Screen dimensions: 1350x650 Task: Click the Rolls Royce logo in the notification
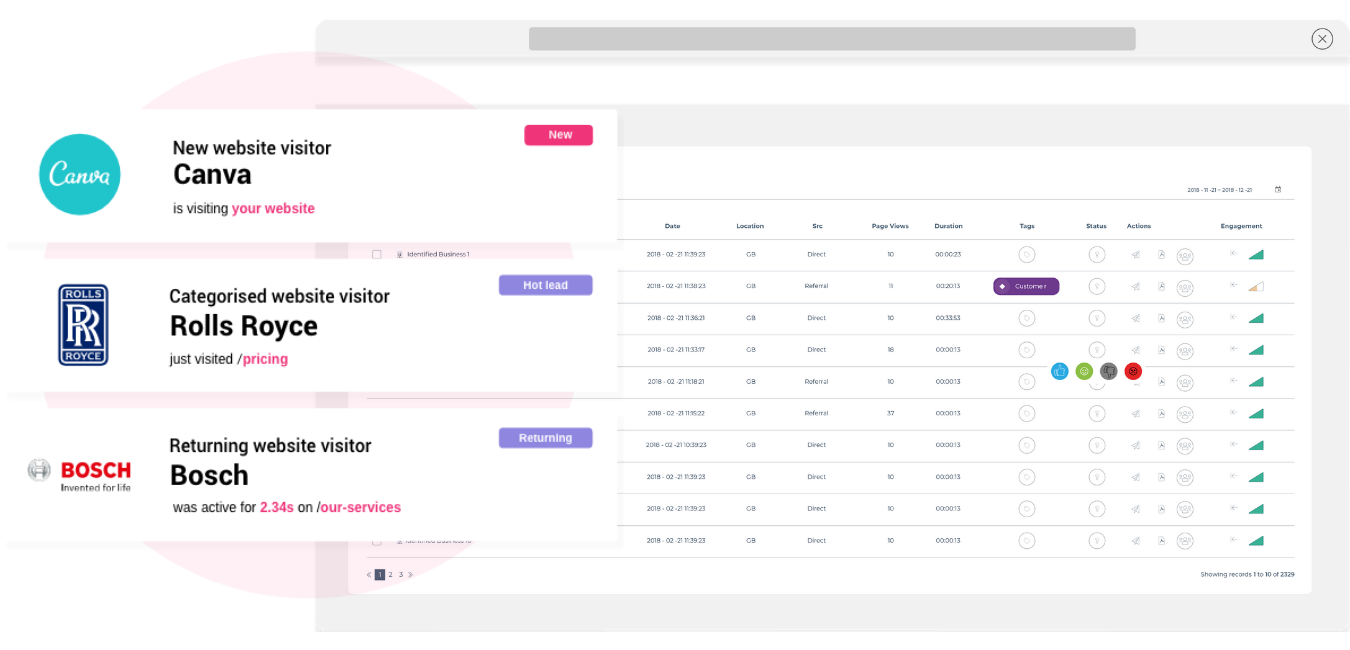click(83, 325)
